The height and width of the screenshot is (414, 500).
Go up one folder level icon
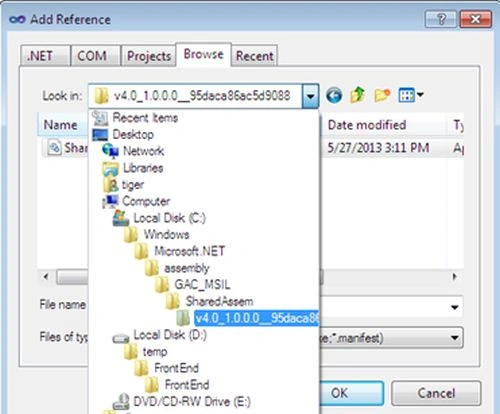pyautogui.click(x=357, y=95)
